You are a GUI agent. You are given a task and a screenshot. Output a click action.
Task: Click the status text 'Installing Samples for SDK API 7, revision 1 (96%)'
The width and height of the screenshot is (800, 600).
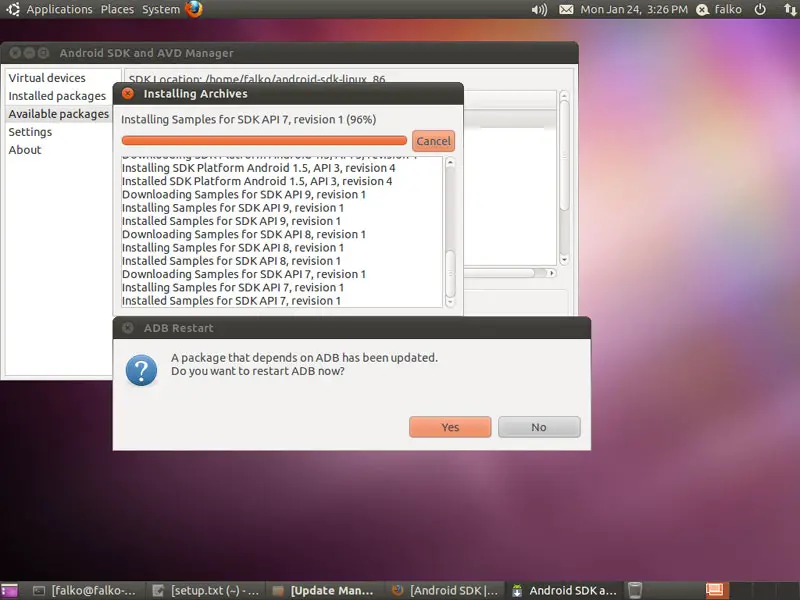click(248, 119)
